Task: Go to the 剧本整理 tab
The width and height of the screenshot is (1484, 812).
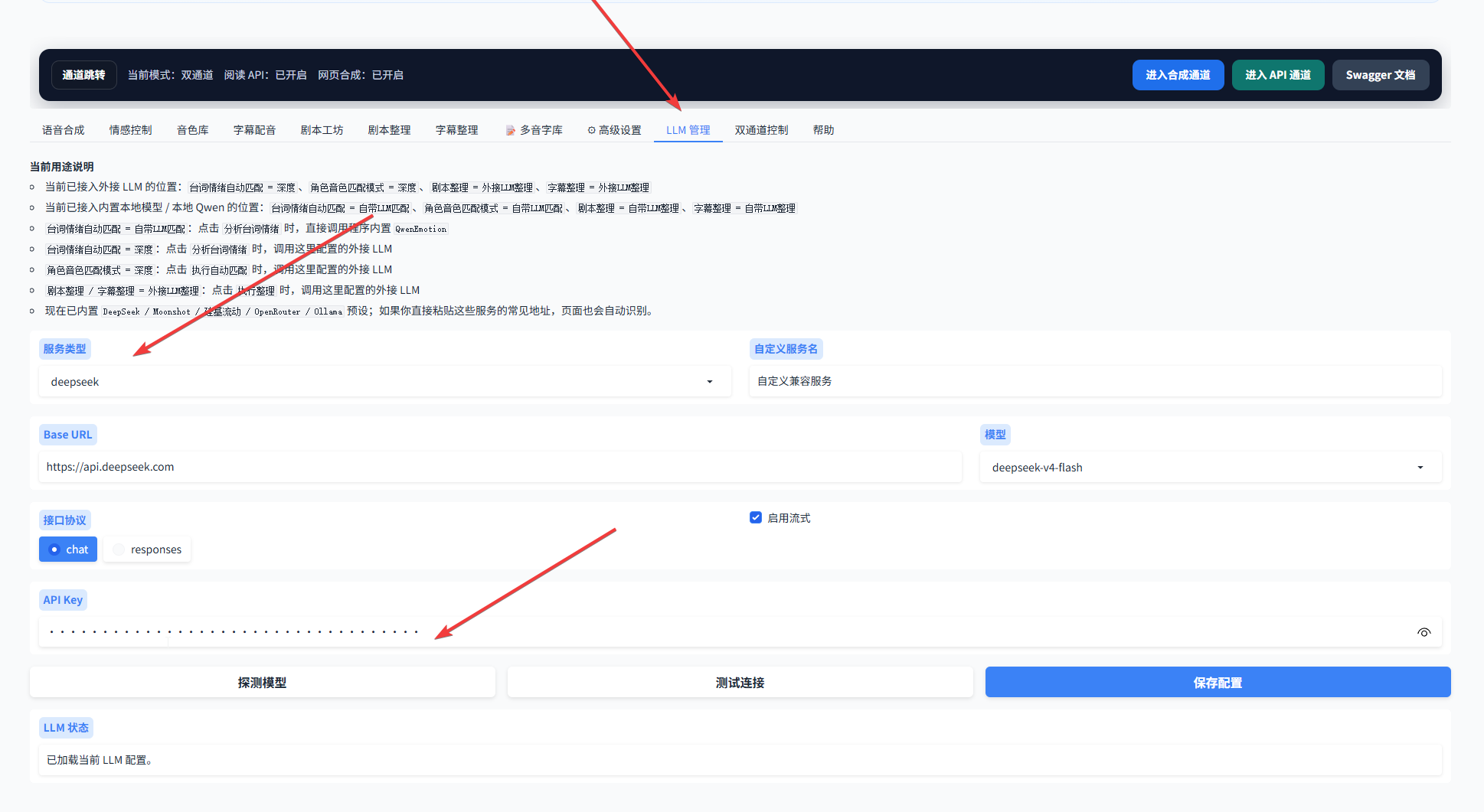Action: click(x=390, y=130)
